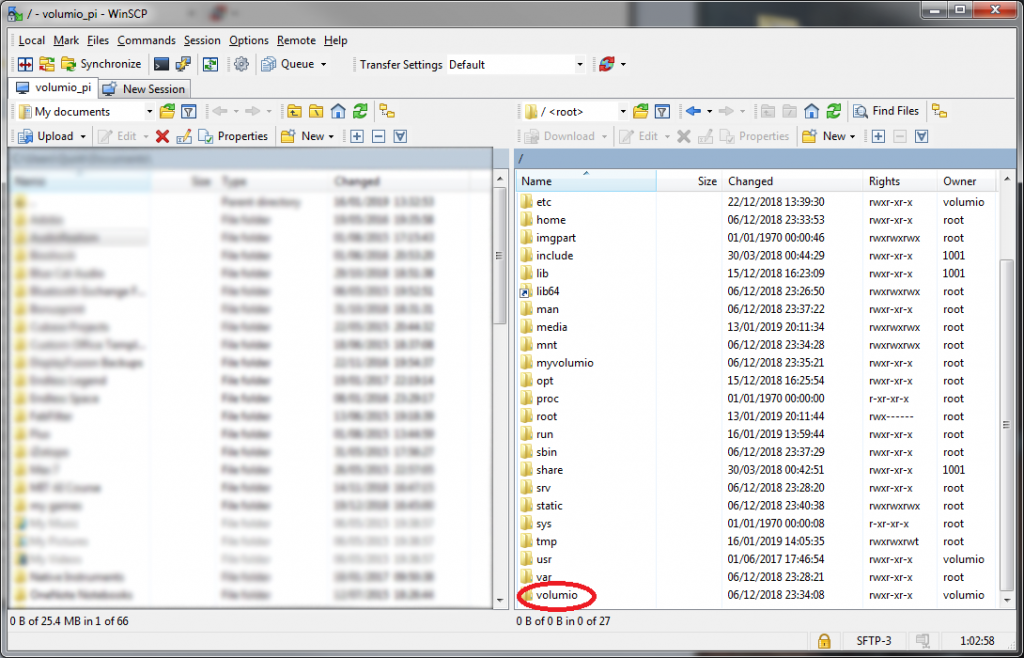The image size is (1024, 658).
Task: Click remote panel Filter icon
Action: click(x=662, y=112)
